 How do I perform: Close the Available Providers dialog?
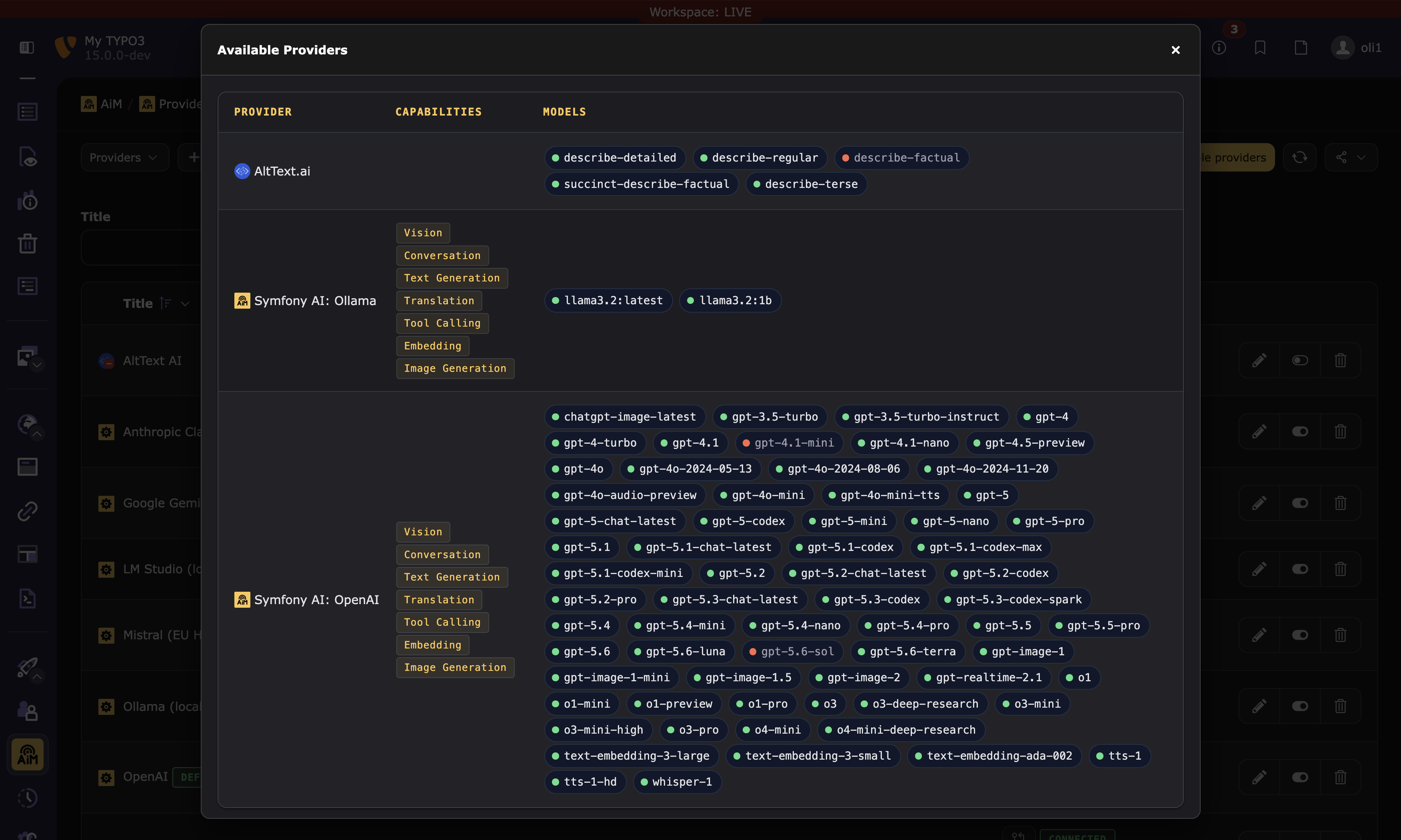(x=1175, y=50)
